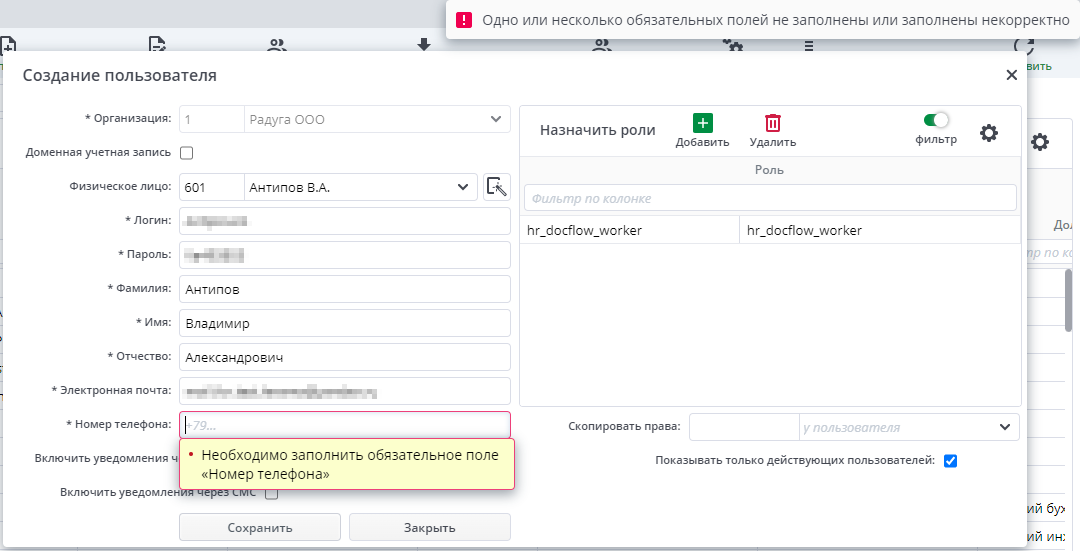
Task: Open the person lookup icon beside Антипов В.А.
Action: tap(496, 187)
